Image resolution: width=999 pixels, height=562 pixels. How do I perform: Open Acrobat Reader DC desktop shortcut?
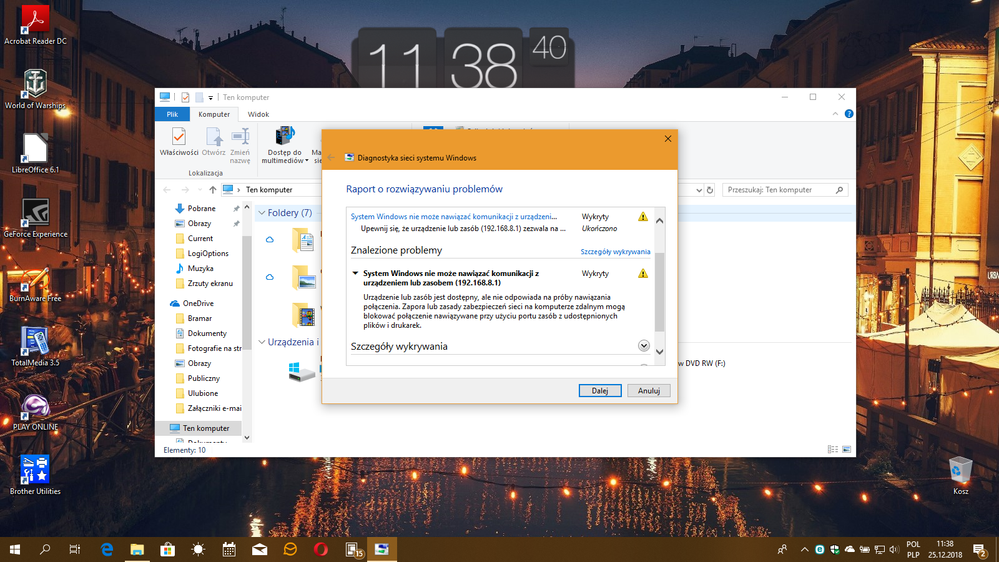click(35, 22)
